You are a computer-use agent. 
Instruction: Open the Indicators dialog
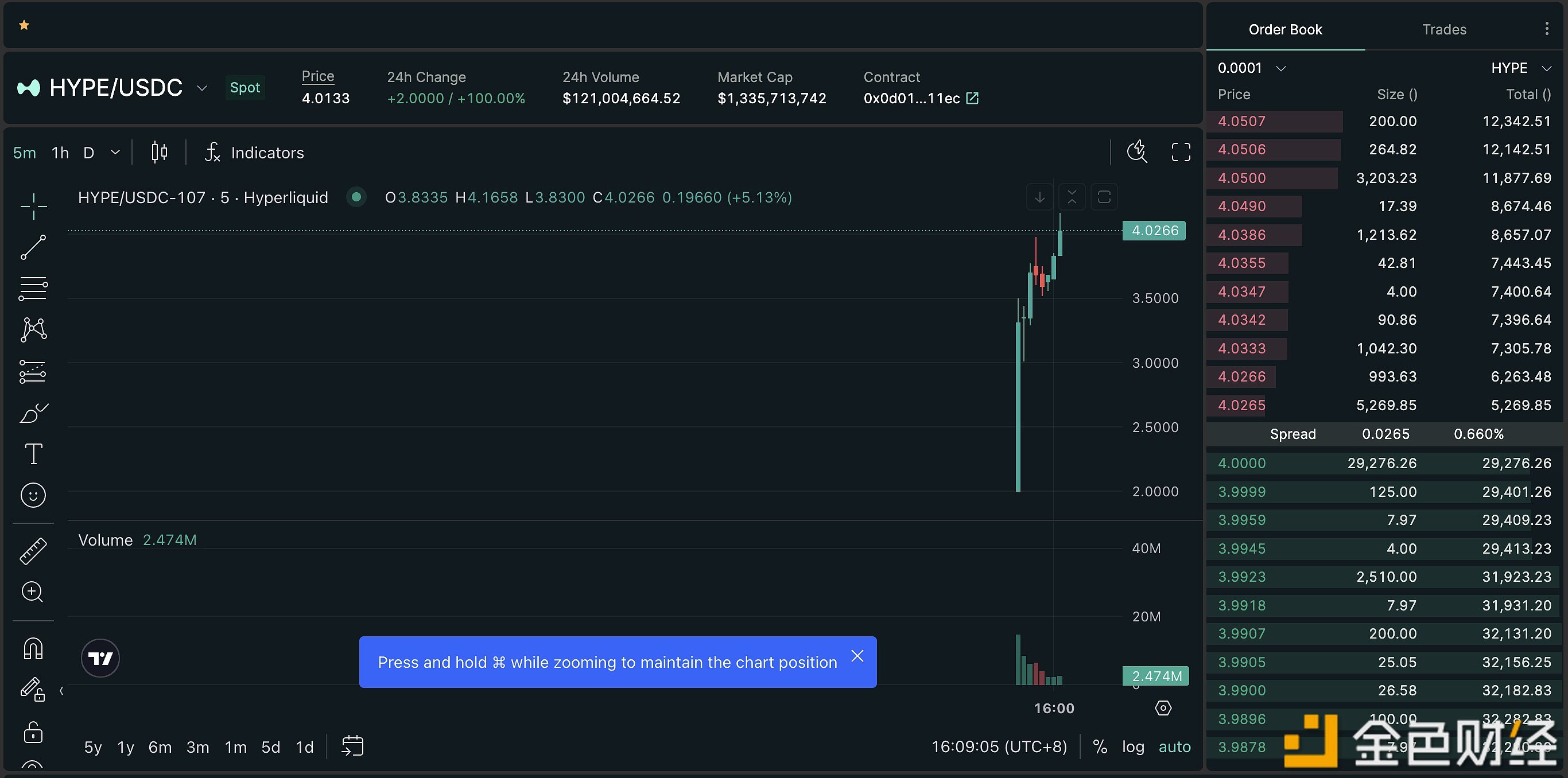[254, 153]
